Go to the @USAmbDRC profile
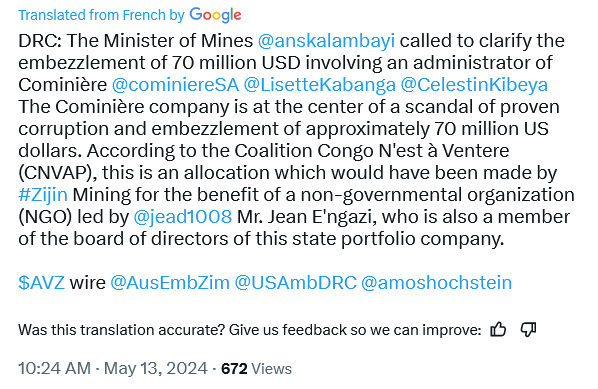Viewport: 598px width, 389px height. tap(296, 283)
